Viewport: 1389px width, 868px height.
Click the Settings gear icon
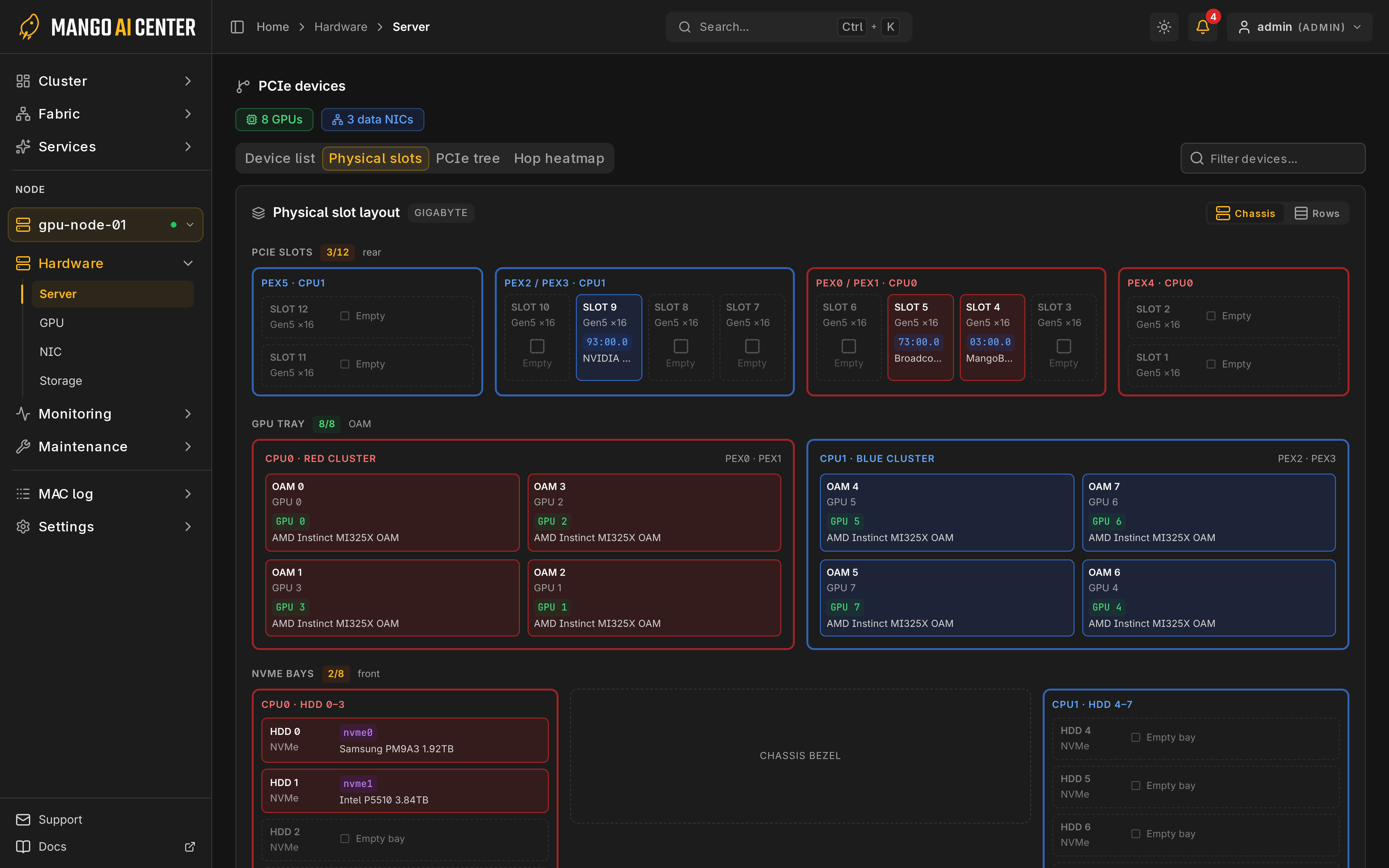pyautogui.click(x=23, y=527)
